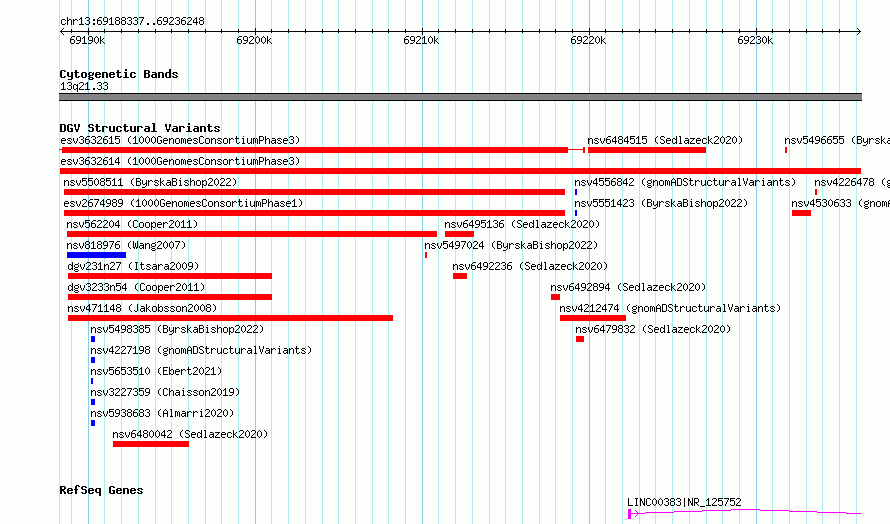Open nsv5551423 (ByrskaBishop2022) variant
The image size is (890, 524).
click(x=661, y=203)
